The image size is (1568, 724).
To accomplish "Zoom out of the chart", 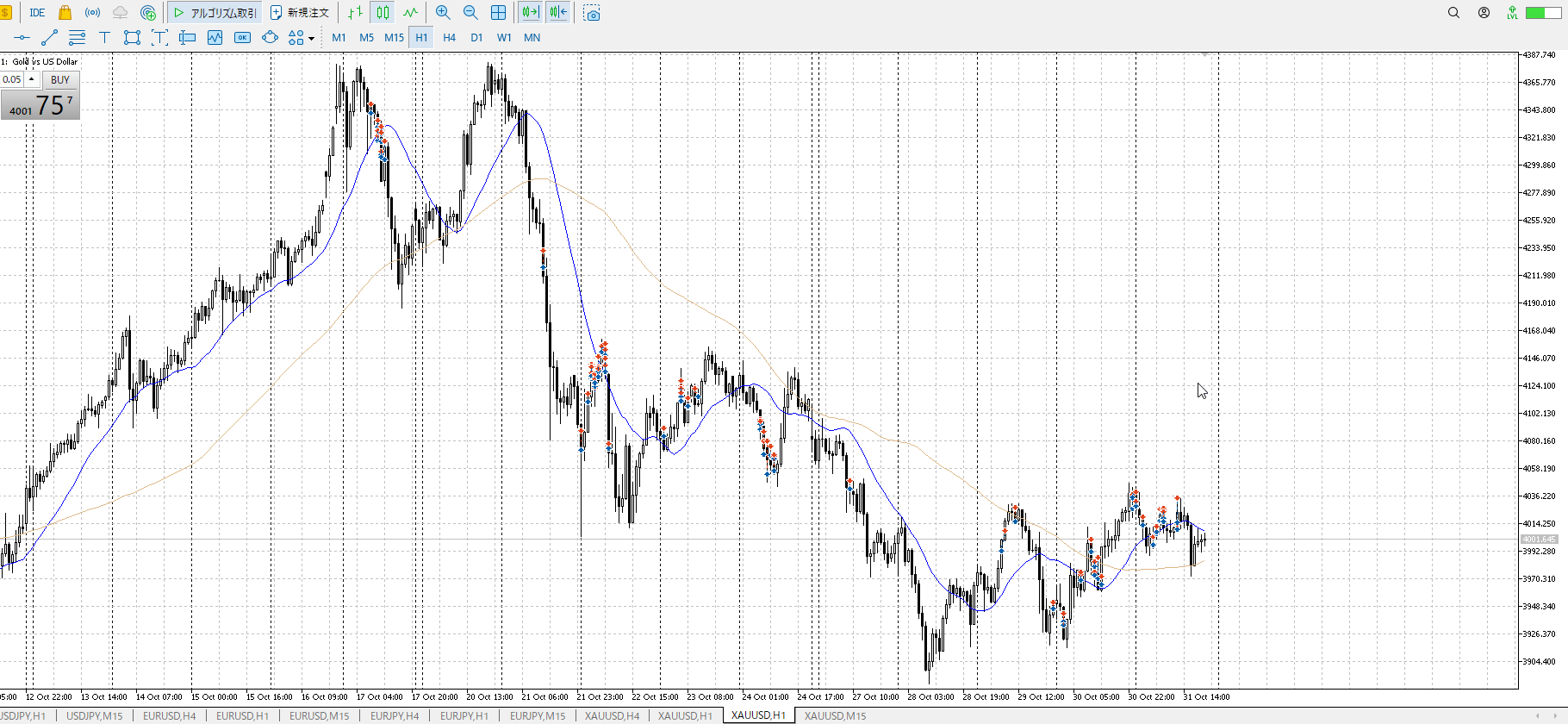I will (x=470, y=13).
